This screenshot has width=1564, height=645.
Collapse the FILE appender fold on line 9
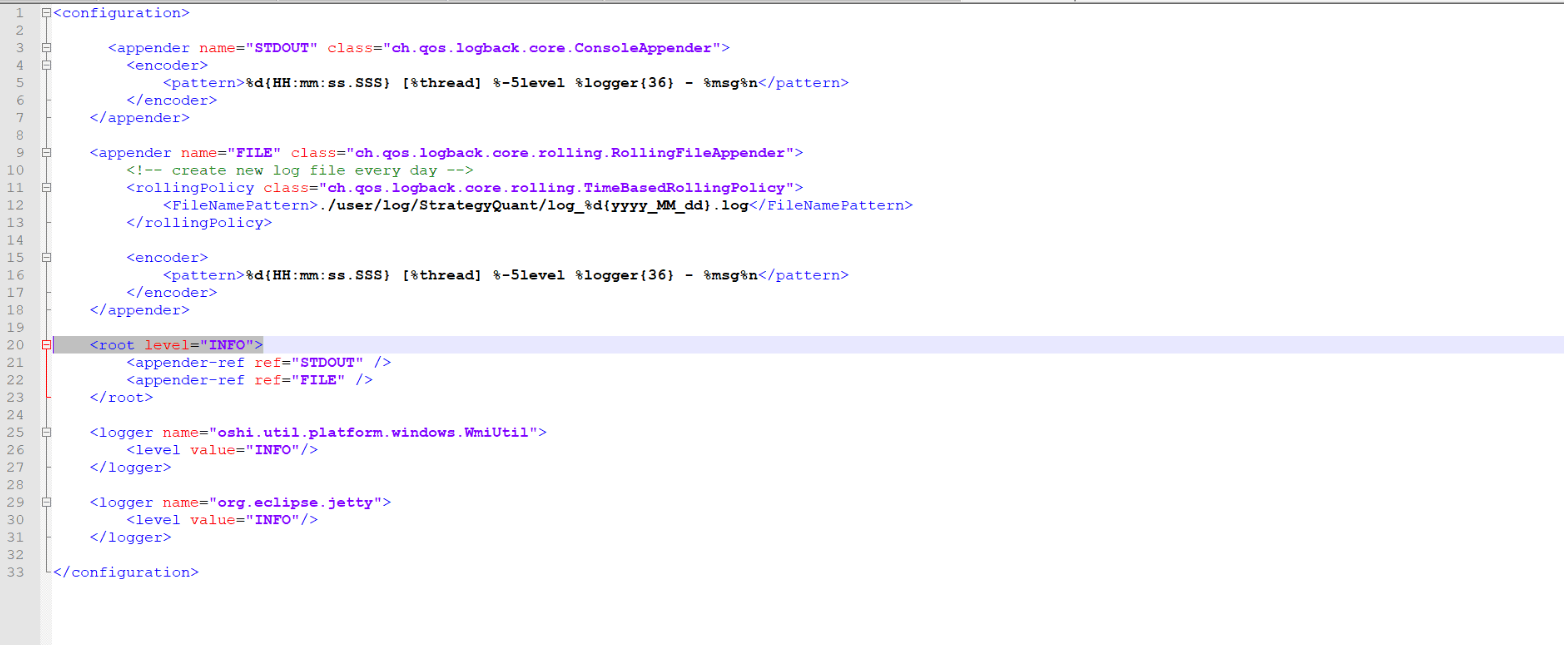tap(46, 153)
